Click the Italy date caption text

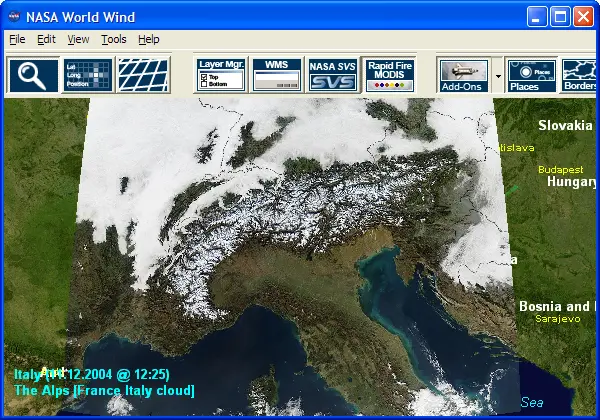click(x=92, y=374)
